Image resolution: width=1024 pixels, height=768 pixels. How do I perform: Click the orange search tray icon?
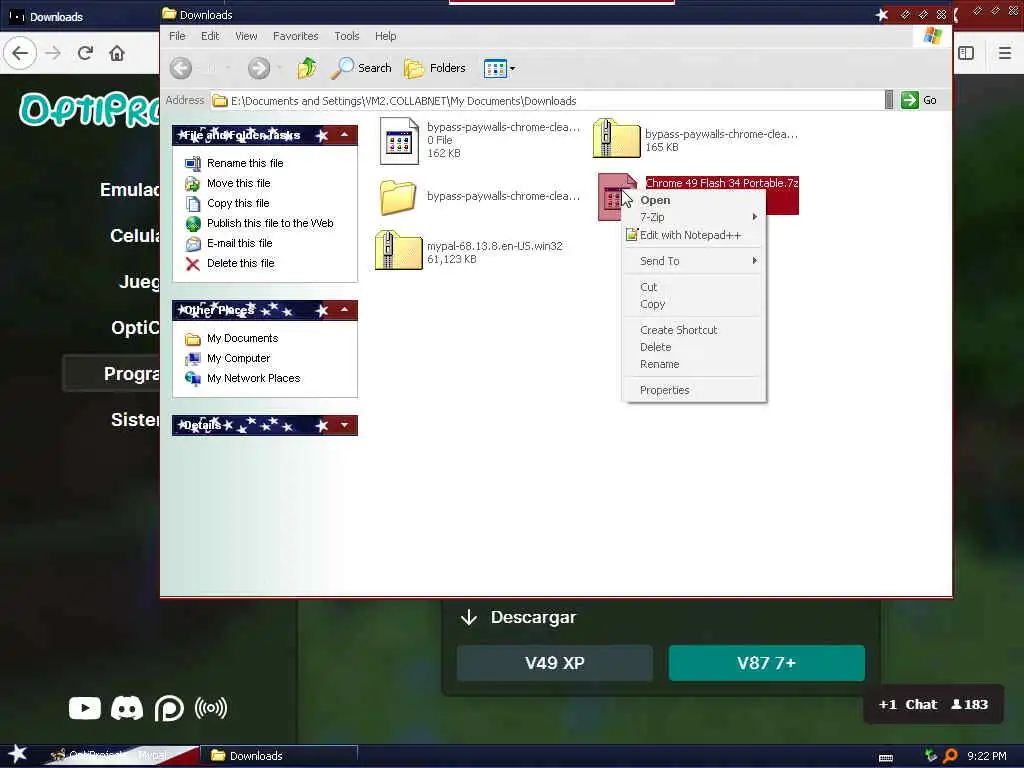[950, 756]
